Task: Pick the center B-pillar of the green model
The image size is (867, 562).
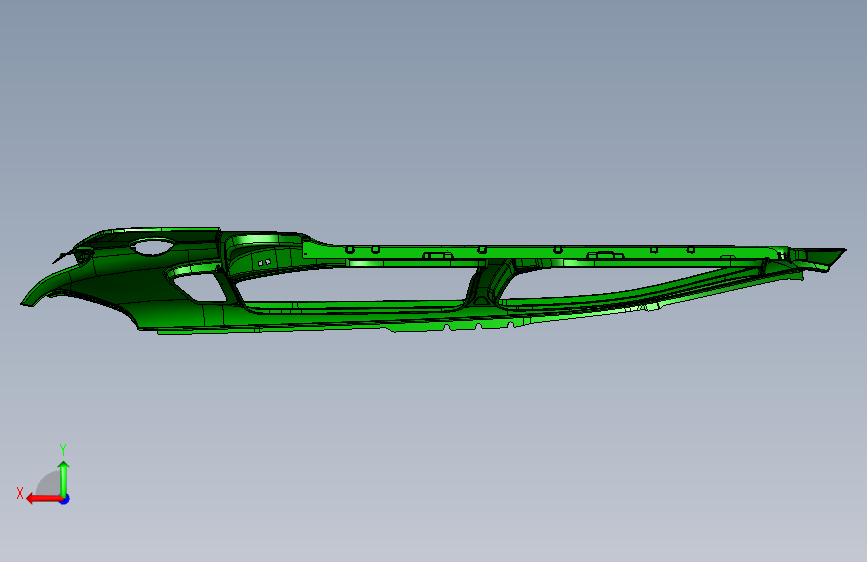Action: (488, 283)
